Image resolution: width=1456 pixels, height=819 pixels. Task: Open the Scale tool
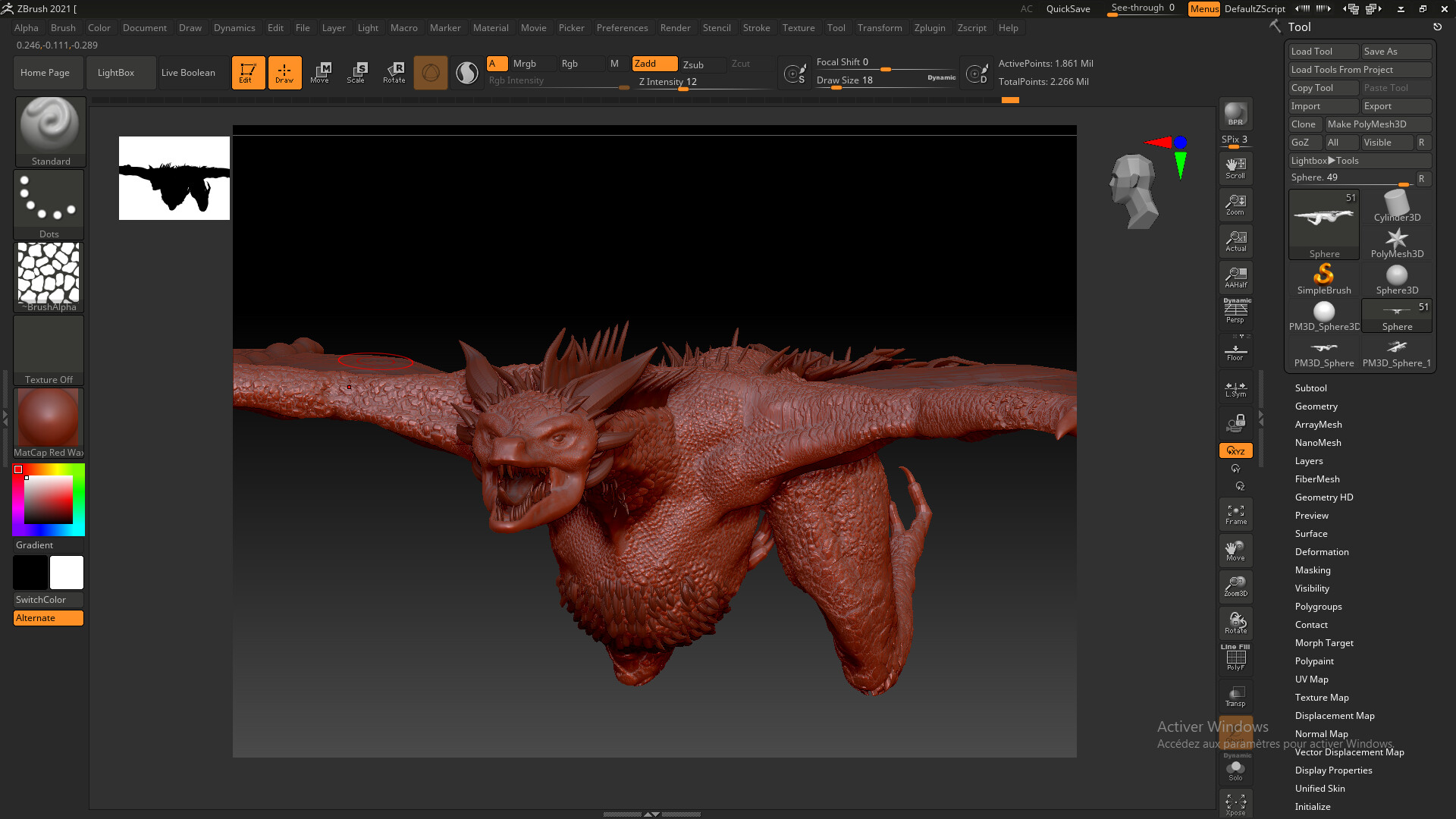[356, 72]
